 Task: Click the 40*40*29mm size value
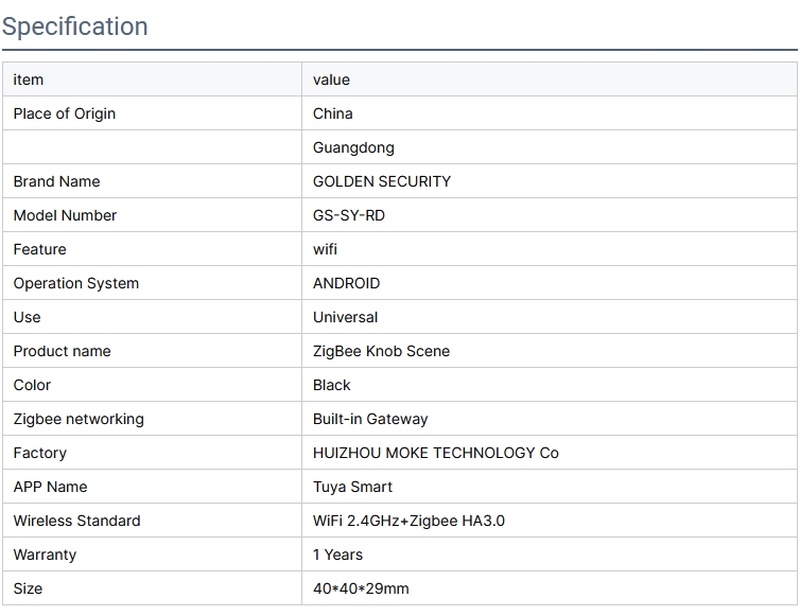tap(361, 589)
